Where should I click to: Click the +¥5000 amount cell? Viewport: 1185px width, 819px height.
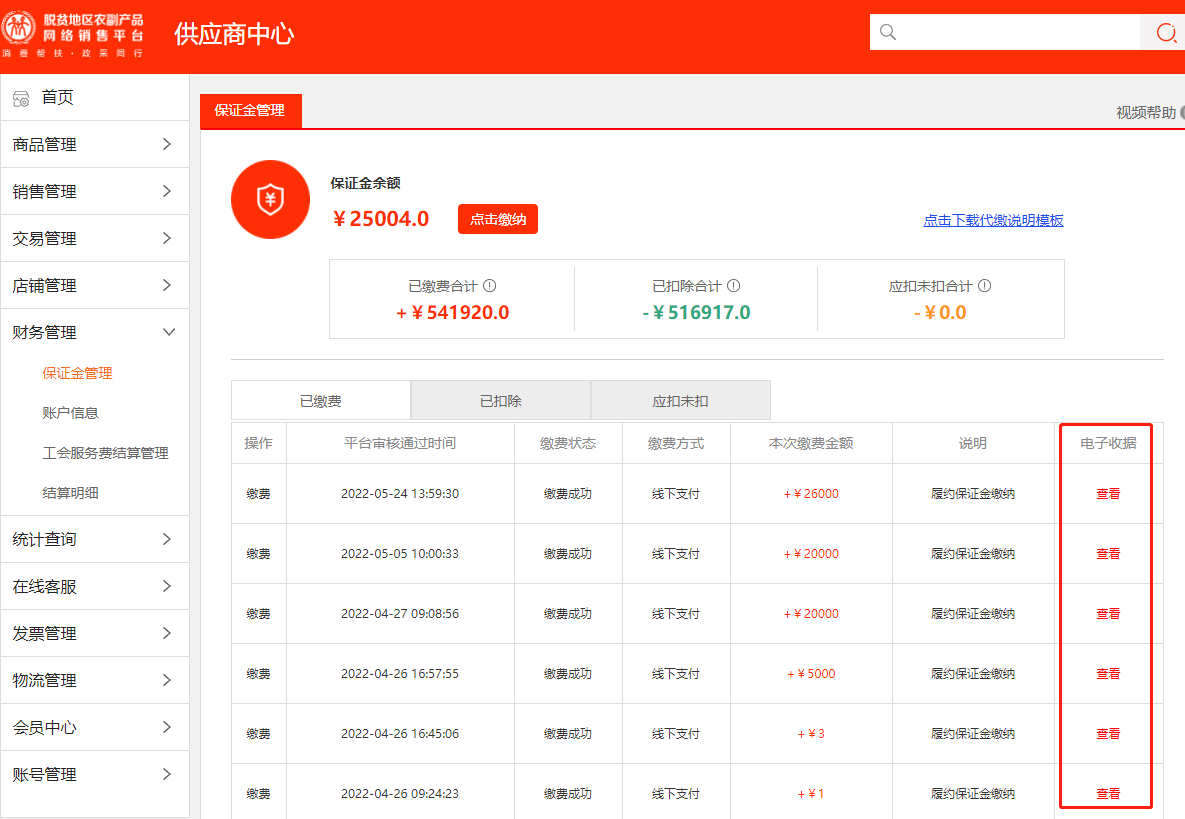coord(811,673)
